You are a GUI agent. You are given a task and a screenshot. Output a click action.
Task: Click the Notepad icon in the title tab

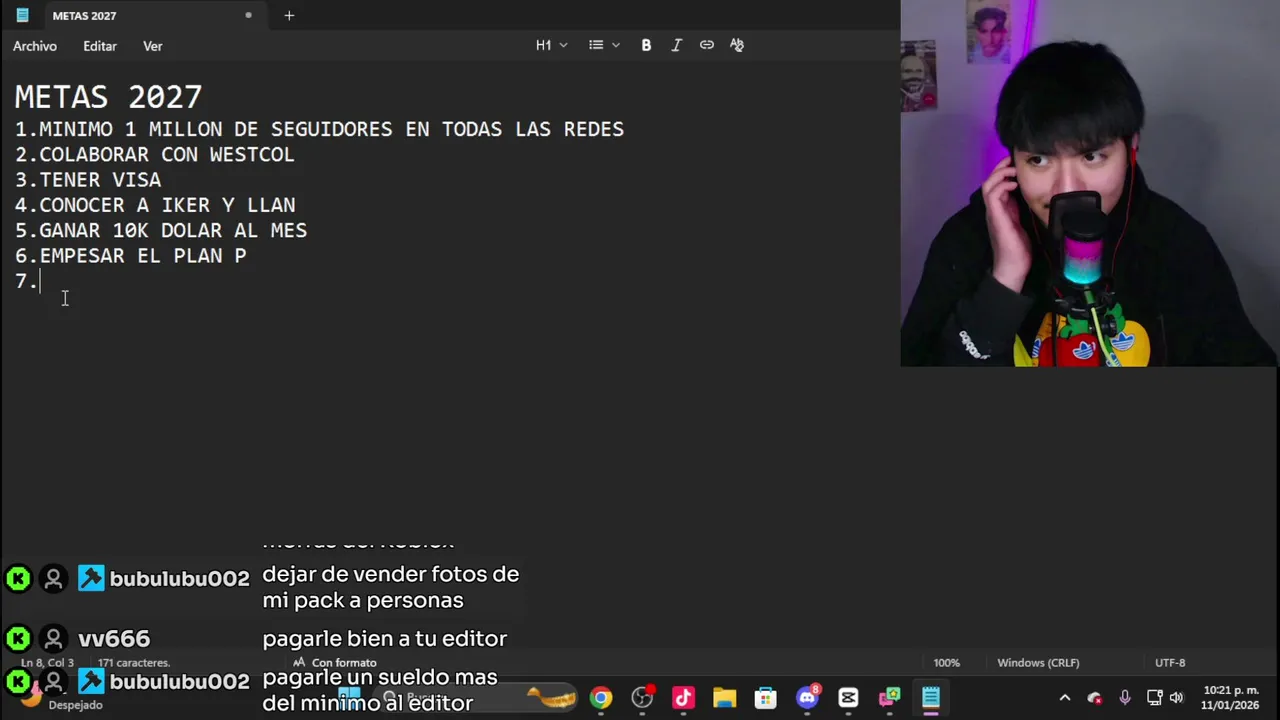click(x=22, y=15)
